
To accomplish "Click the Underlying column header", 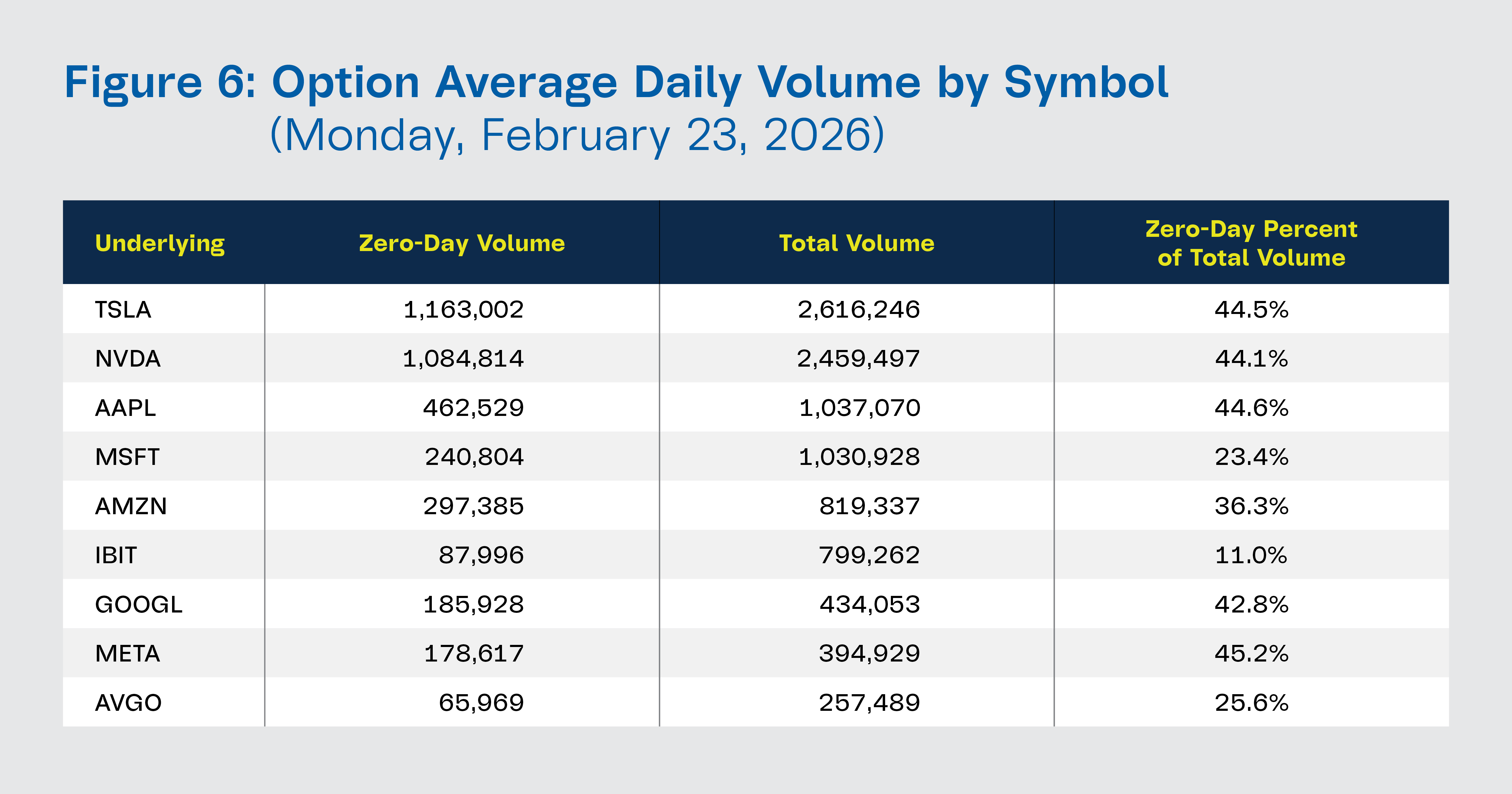I will tap(160, 243).
